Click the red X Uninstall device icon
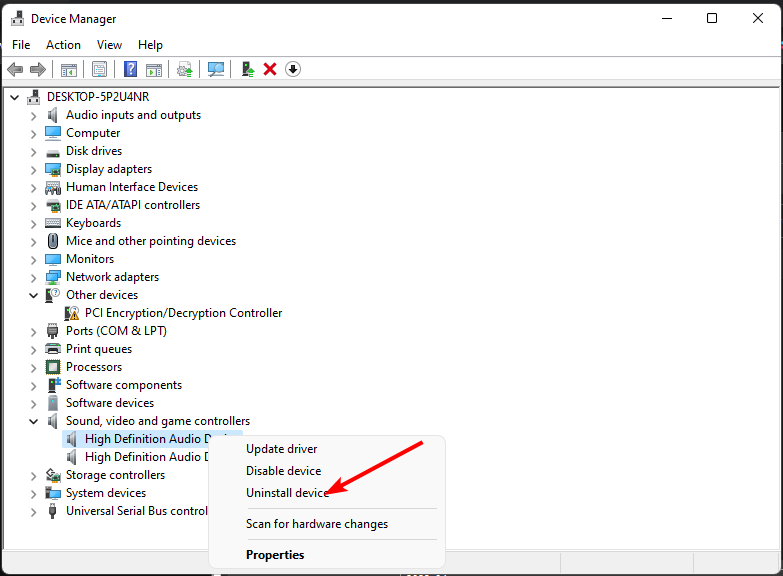The height and width of the screenshot is (576, 783). [x=270, y=69]
